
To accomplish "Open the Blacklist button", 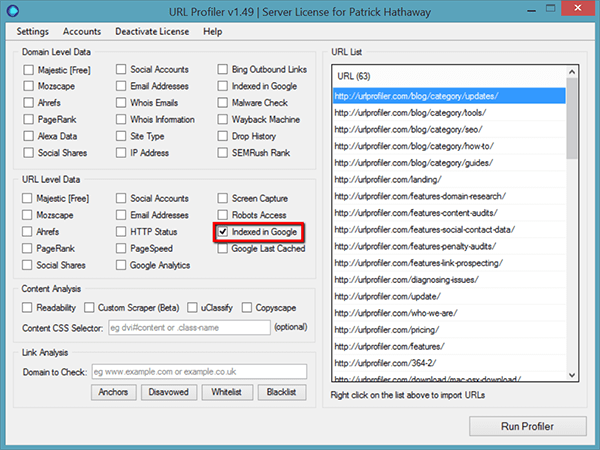I will click(x=282, y=392).
